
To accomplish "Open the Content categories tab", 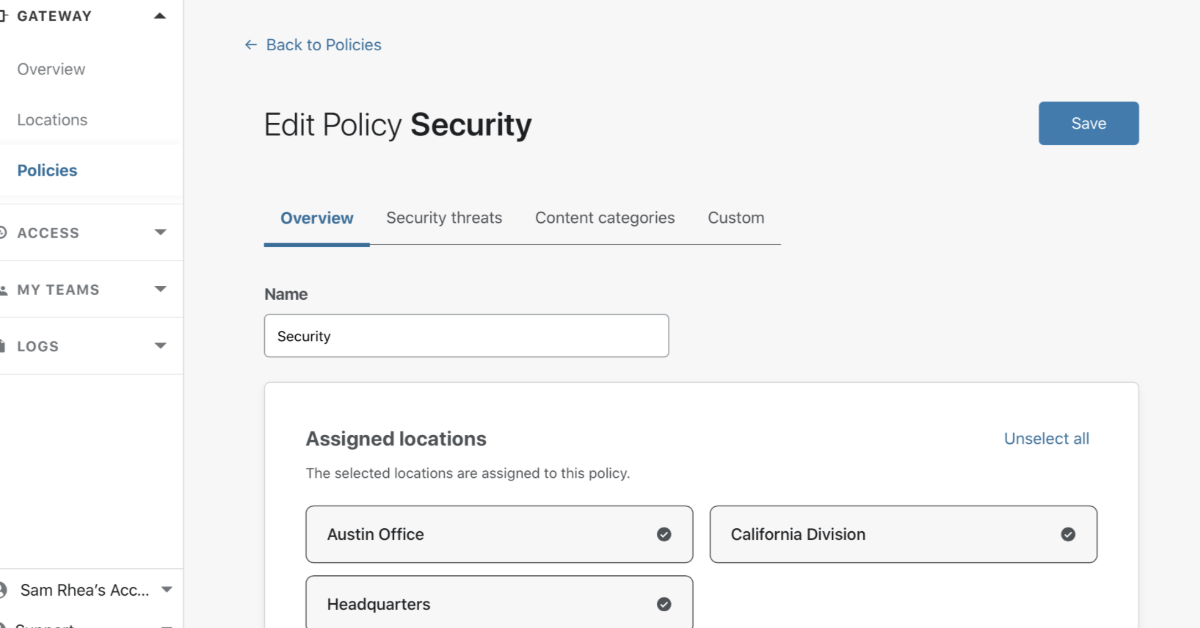I will tap(605, 218).
